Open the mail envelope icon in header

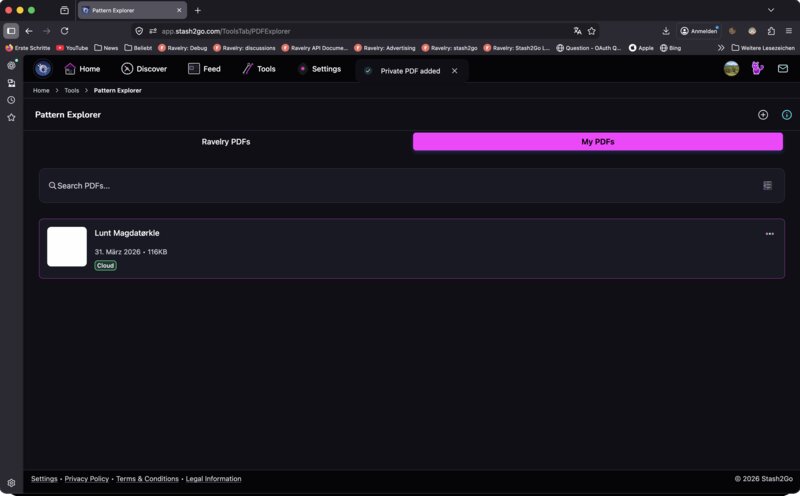click(783, 69)
